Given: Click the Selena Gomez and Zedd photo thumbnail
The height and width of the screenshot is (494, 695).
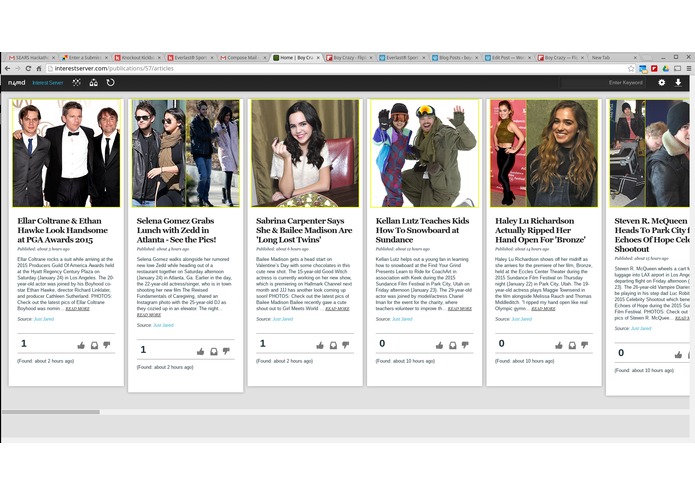Looking at the screenshot, I should tap(186, 153).
